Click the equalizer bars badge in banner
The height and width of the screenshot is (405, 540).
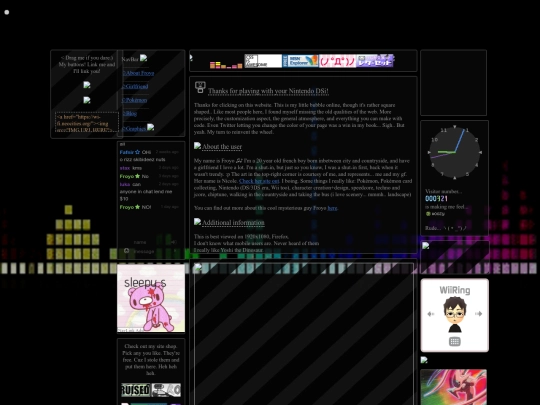pos(226,65)
